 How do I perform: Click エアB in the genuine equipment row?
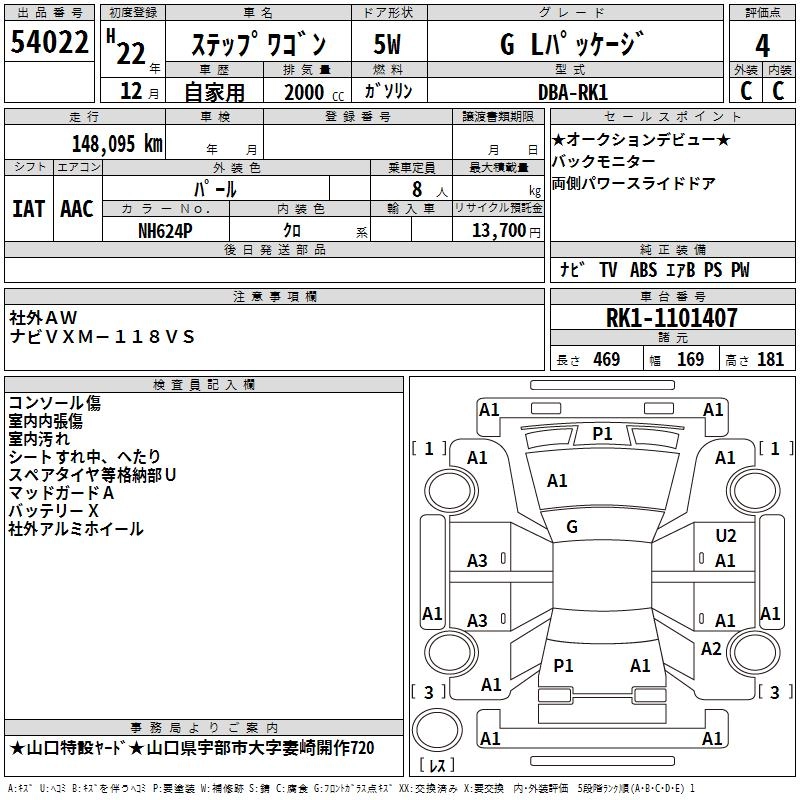pyautogui.click(x=681, y=270)
